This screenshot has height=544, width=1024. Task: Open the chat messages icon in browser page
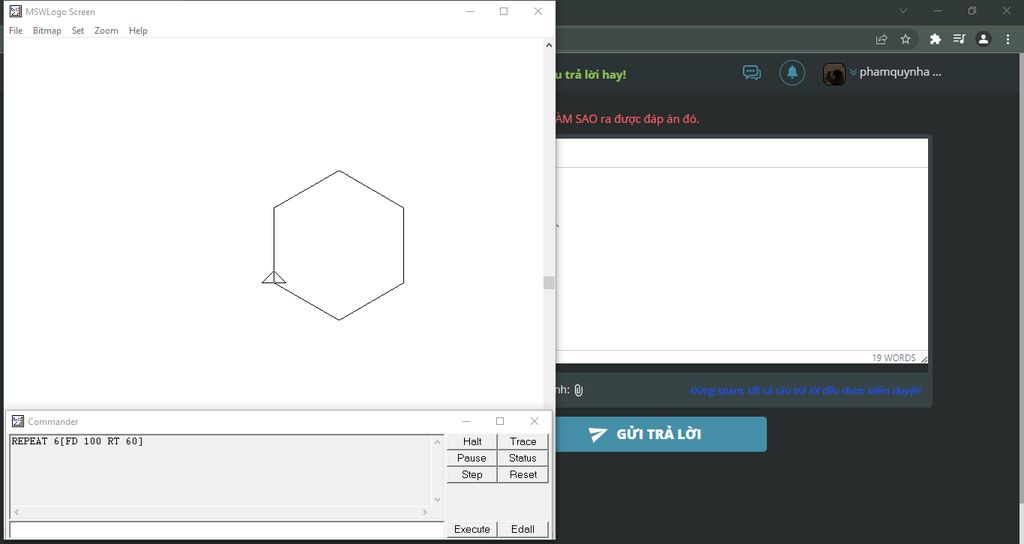click(x=752, y=72)
